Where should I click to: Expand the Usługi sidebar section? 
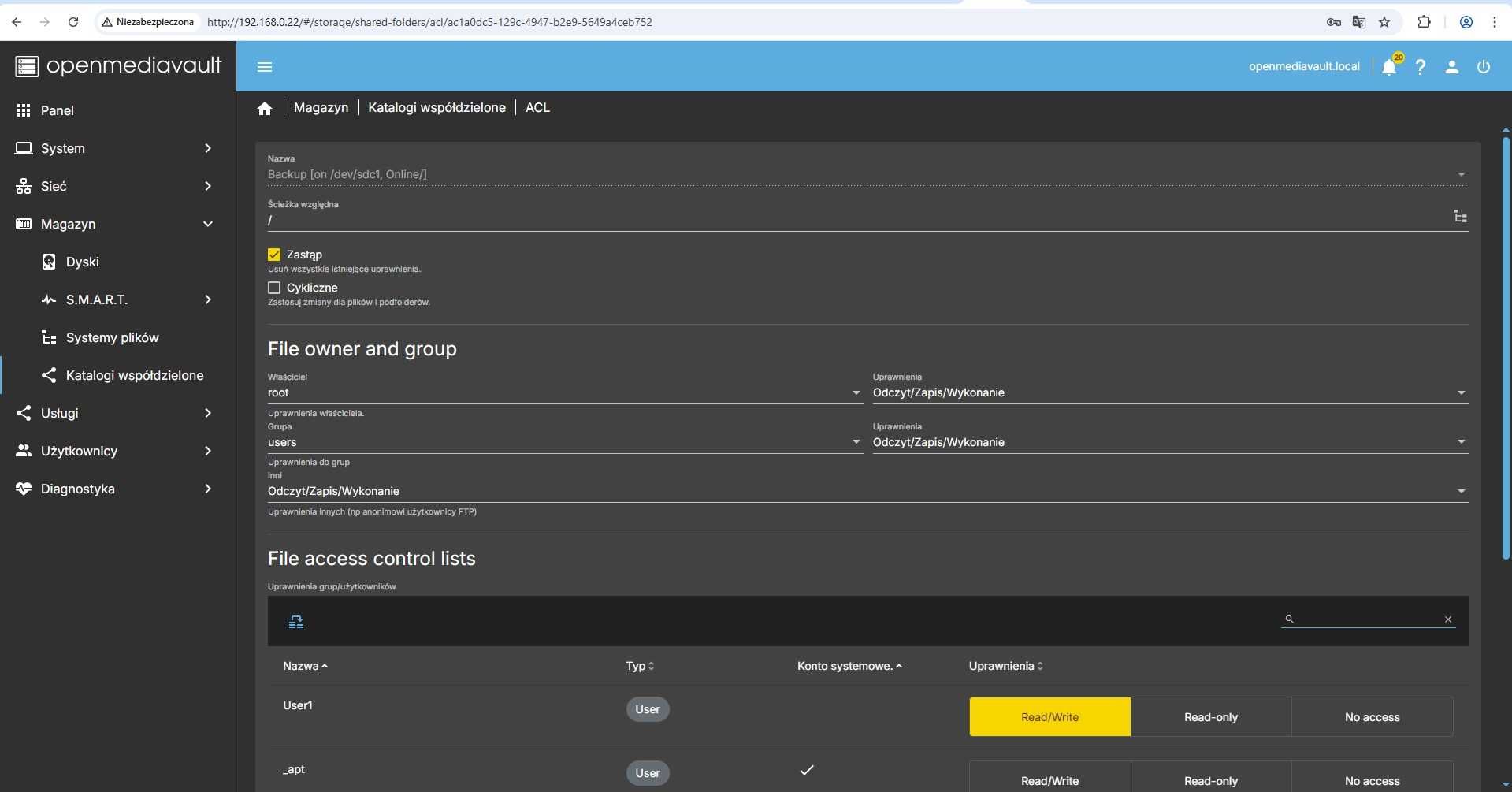pos(118,413)
